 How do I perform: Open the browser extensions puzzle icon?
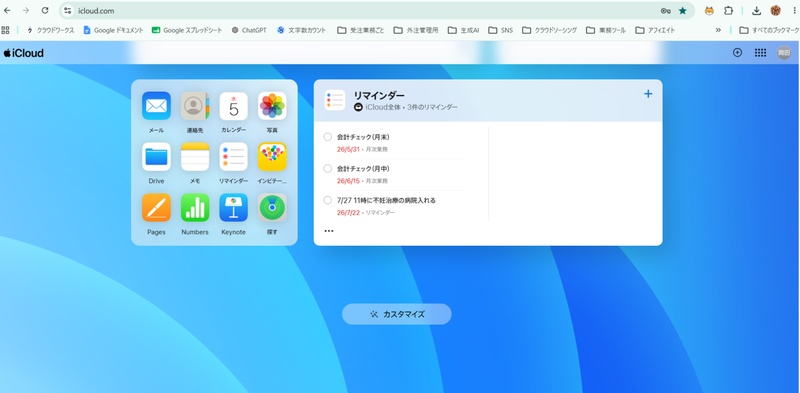(x=729, y=11)
